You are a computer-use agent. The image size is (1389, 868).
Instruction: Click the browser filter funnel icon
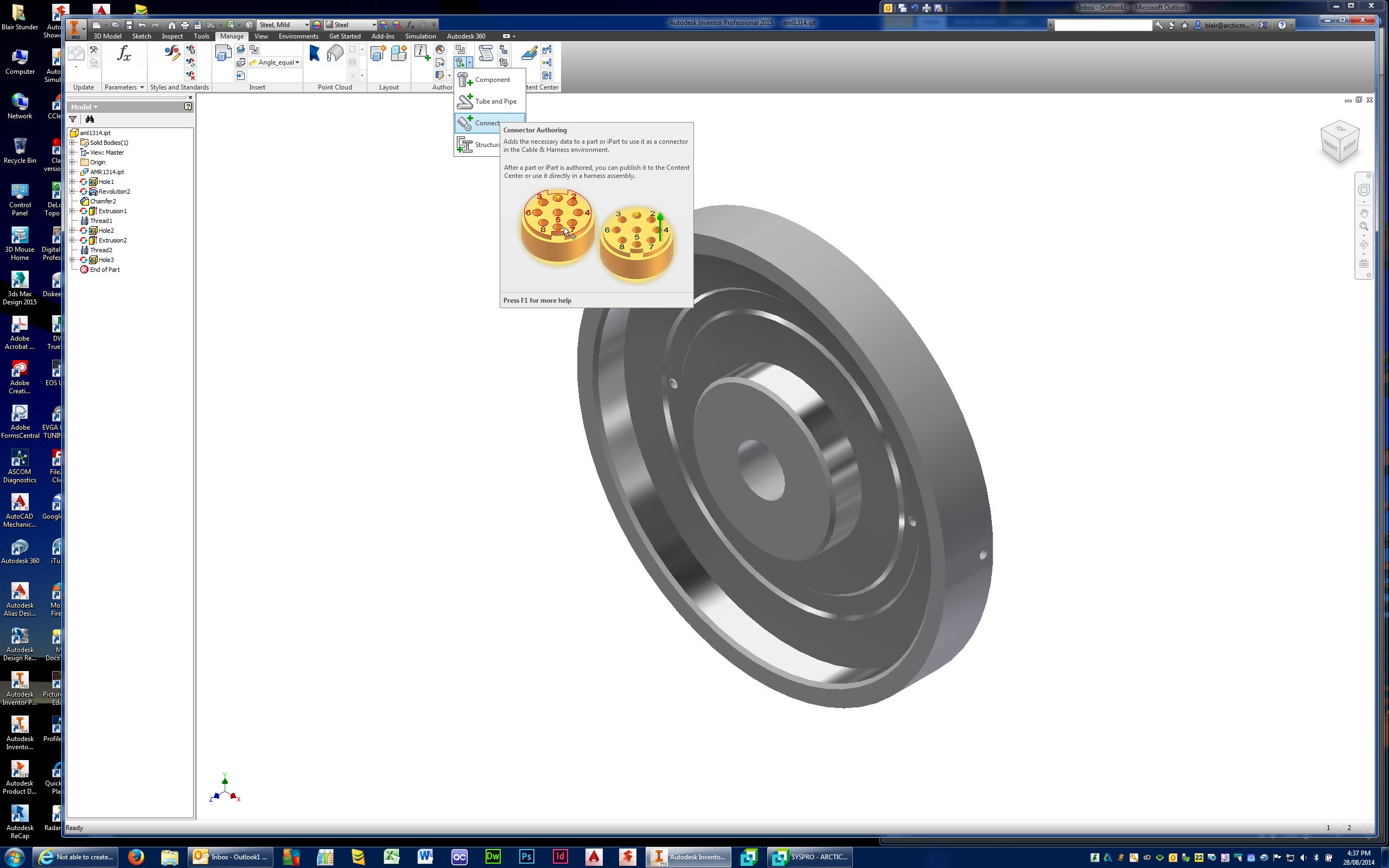pos(73,119)
